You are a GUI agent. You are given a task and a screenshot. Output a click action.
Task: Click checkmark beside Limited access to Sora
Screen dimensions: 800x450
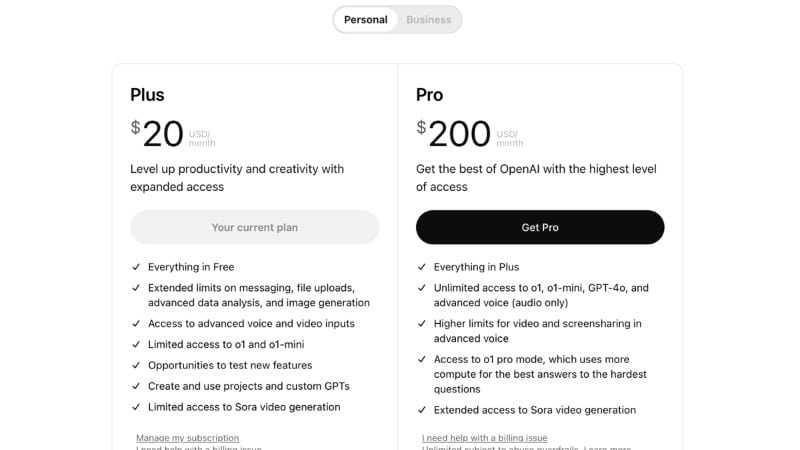[136, 407]
